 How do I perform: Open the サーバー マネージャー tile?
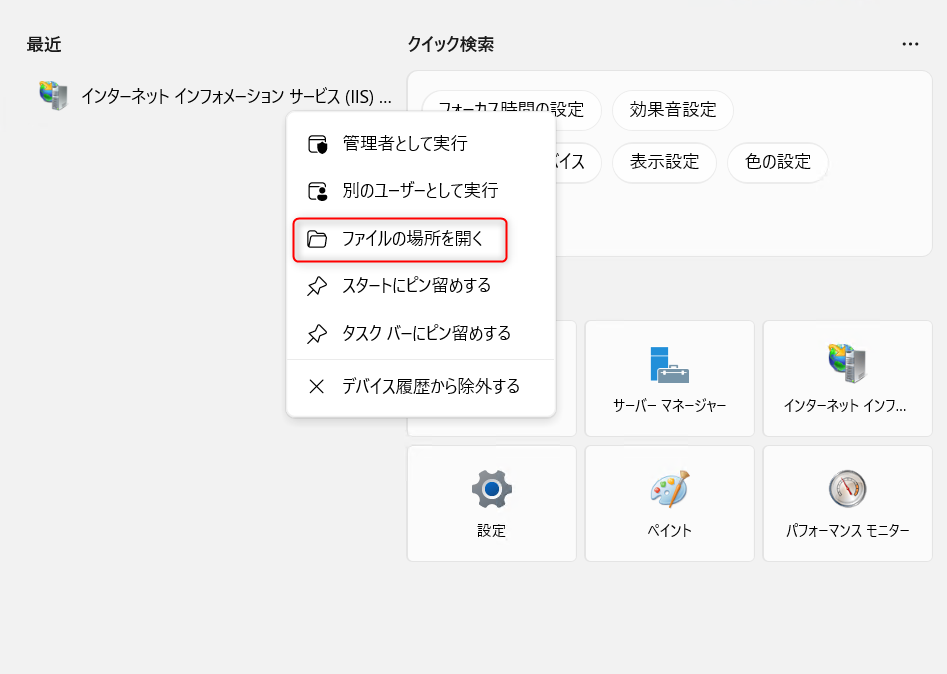coord(669,378)
